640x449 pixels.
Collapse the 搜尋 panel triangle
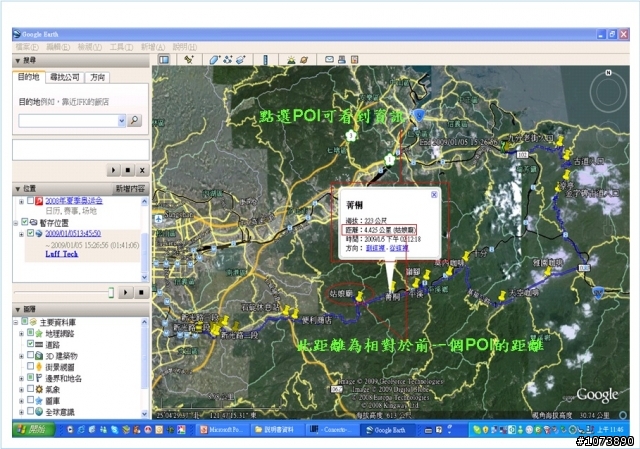pyautogui.click(x=18, y=61)
